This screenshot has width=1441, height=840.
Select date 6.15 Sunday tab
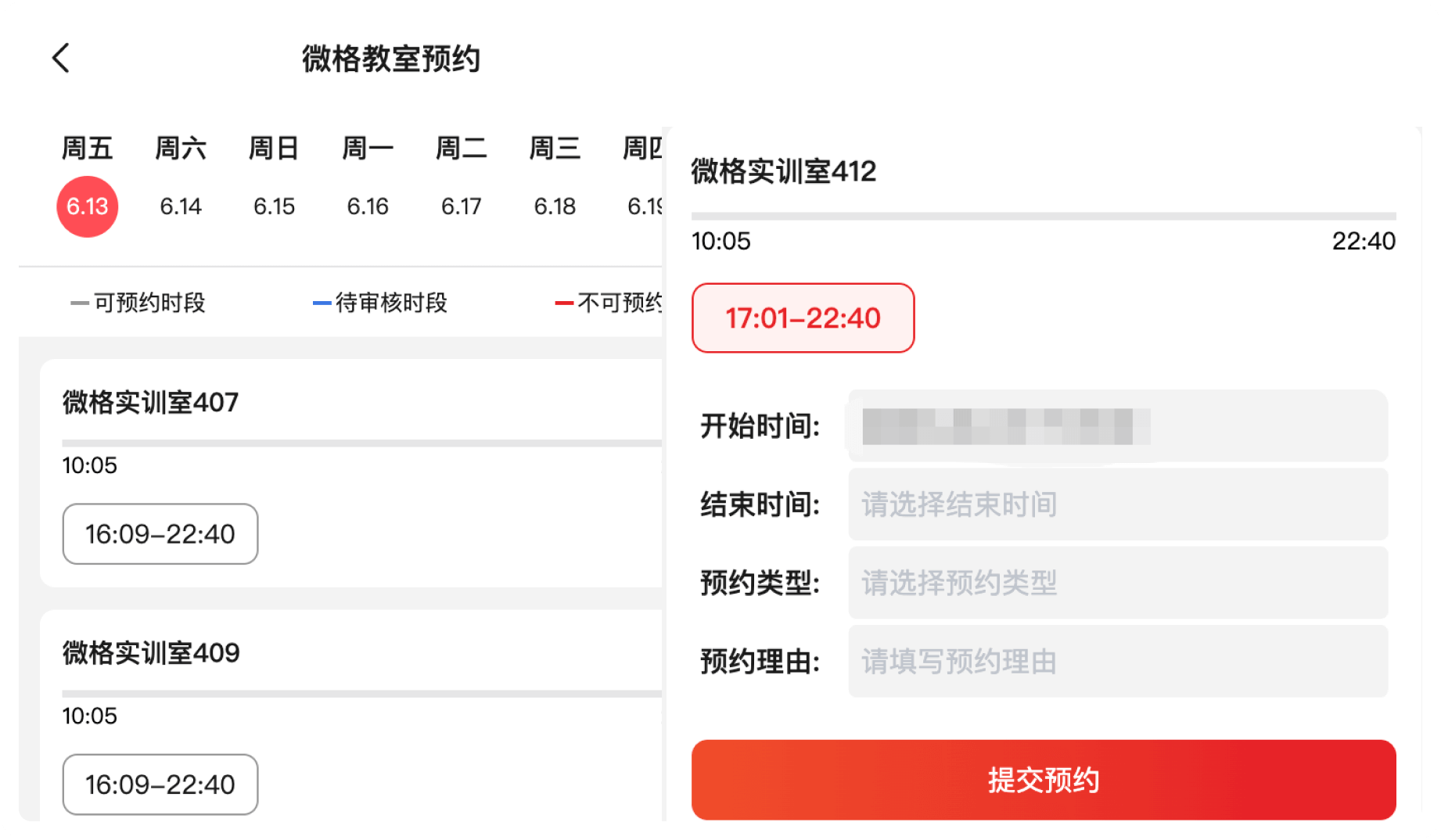pos(274,180)
